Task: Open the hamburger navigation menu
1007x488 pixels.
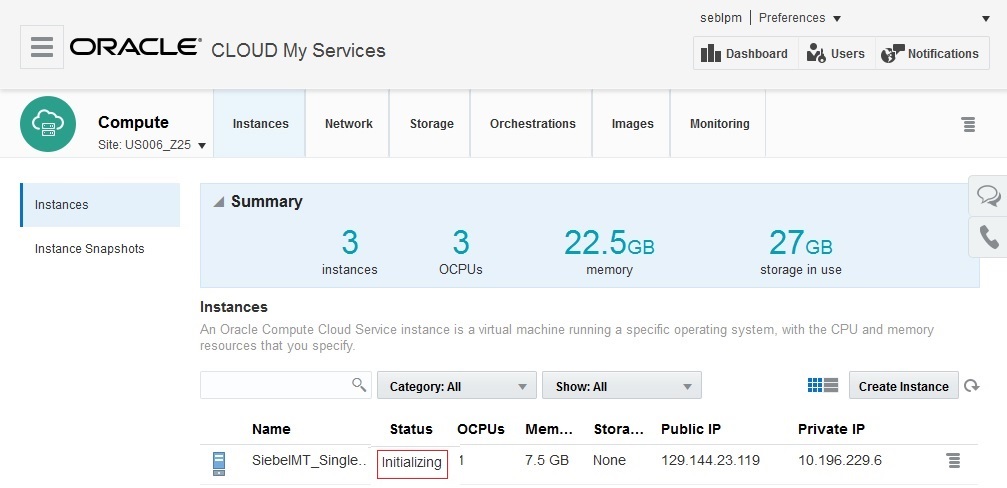Action: 41,47
